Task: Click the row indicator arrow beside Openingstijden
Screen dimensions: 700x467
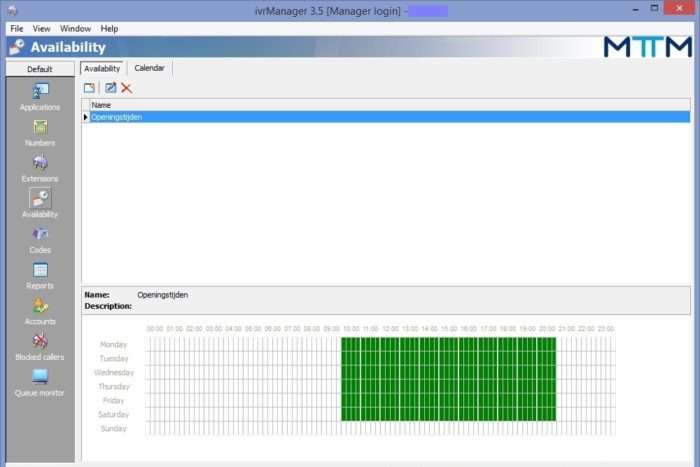Action: (x=86, y=117)
